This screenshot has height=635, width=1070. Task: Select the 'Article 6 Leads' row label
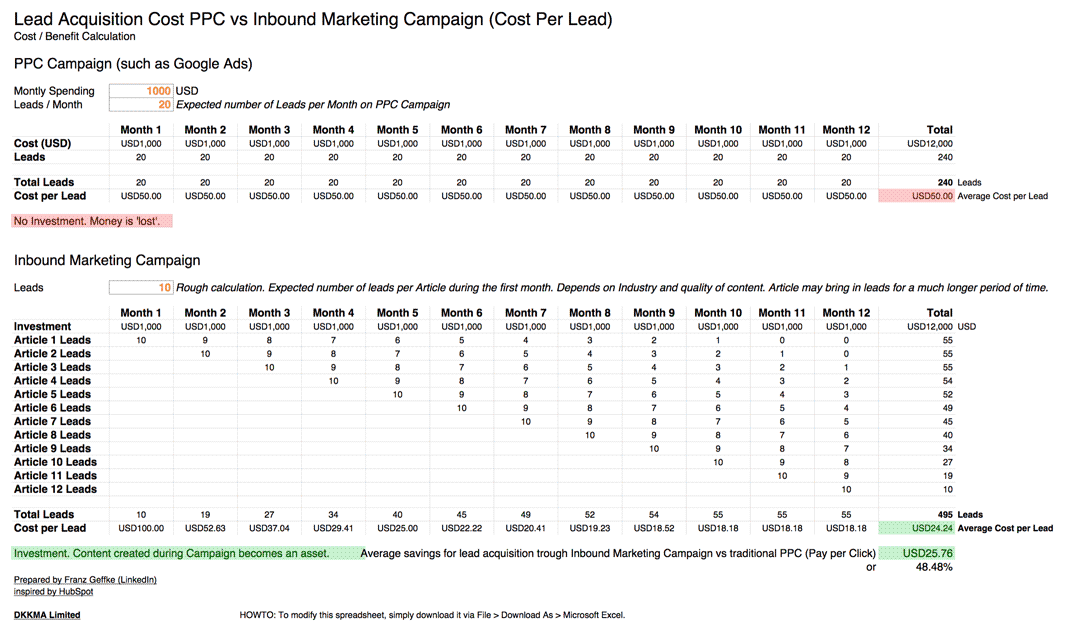click(x=52, y=408)
